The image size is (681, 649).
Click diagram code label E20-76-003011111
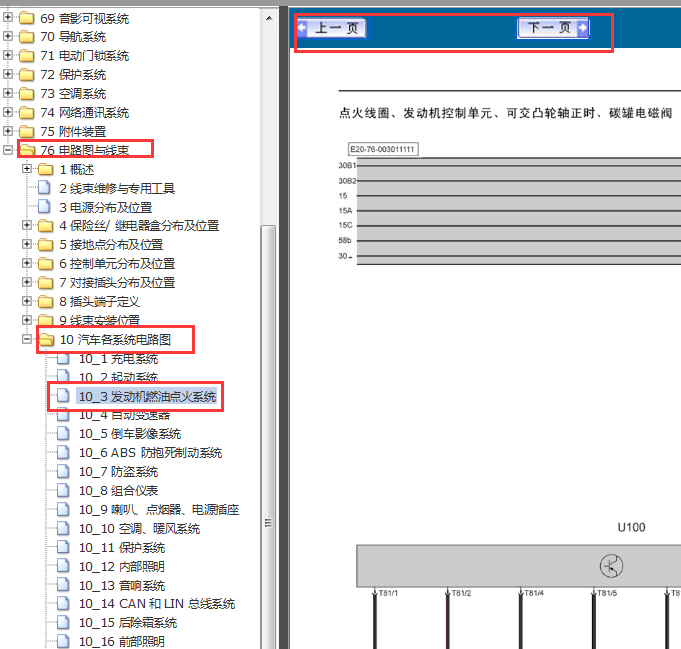(x=383, y=149)
